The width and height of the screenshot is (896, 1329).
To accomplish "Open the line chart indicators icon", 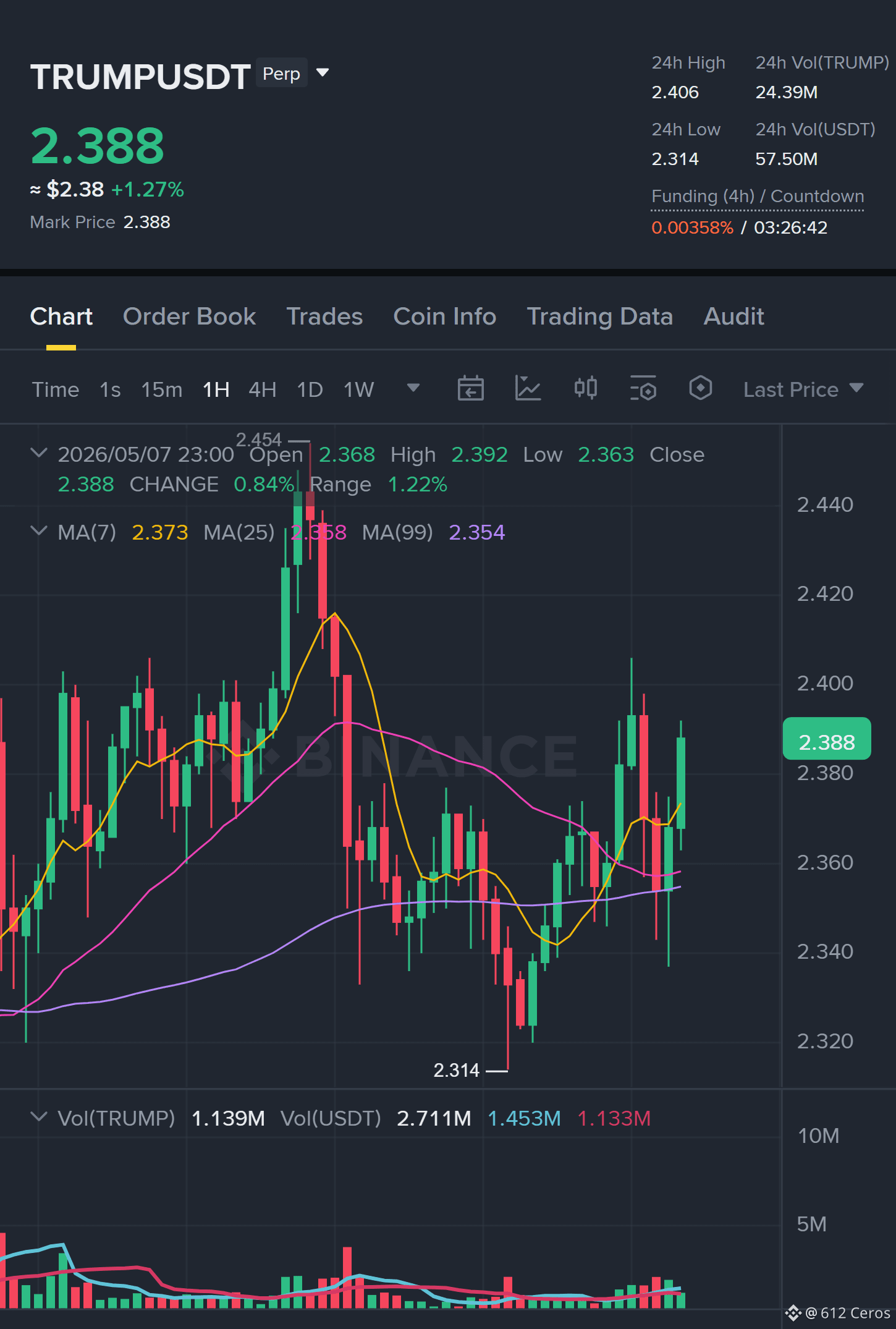I will click(x=528, y=389).
